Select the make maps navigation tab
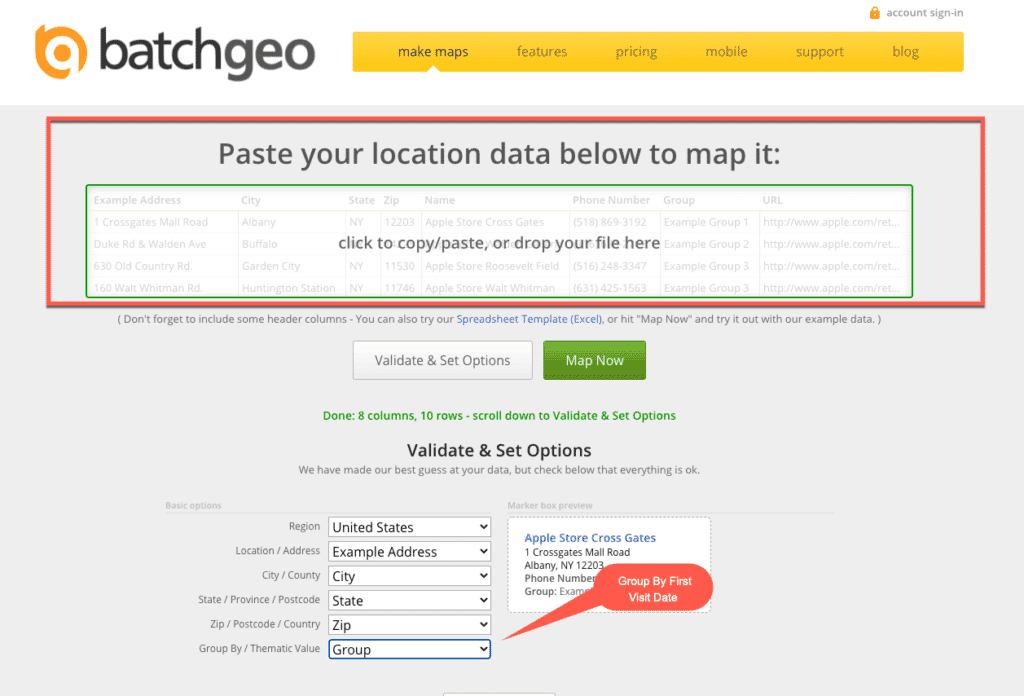This screenshot has width=1024, height=696. point(433,51)
